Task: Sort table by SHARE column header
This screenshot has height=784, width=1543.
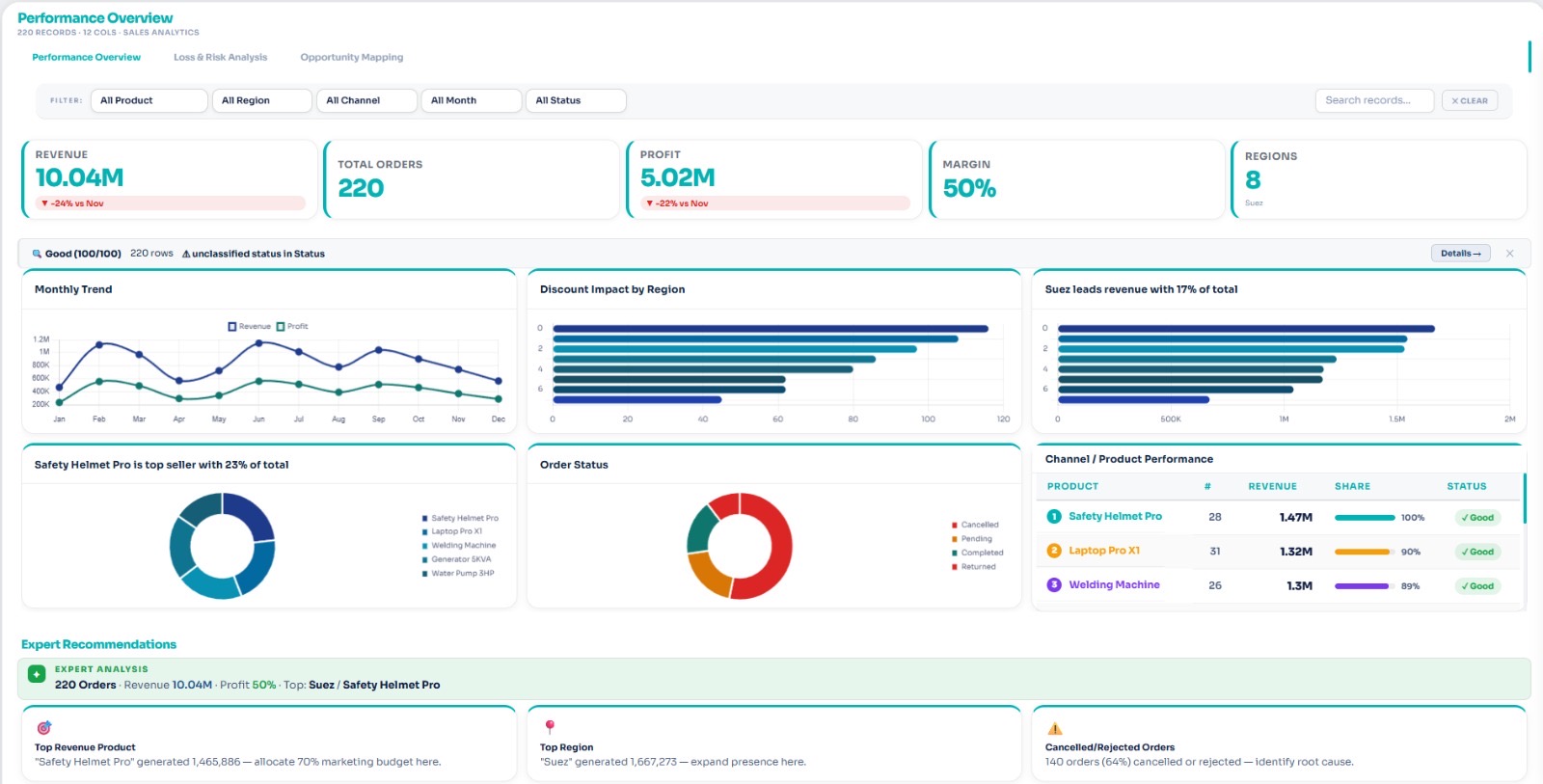Action: (x=1352, y=486)
